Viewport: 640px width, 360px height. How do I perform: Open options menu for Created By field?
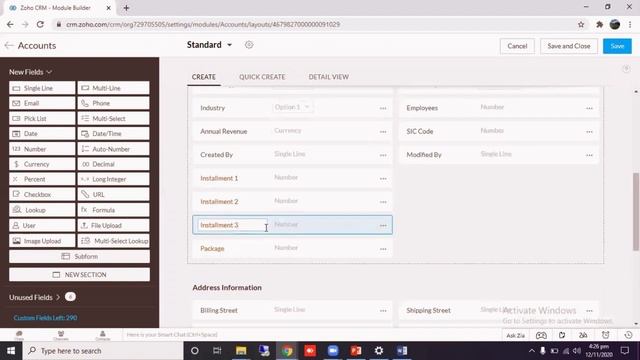tap(383, 155)
